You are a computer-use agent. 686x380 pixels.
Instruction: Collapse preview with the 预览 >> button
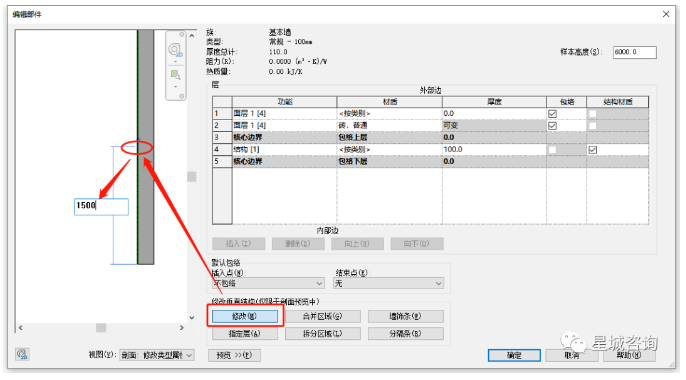234,355
